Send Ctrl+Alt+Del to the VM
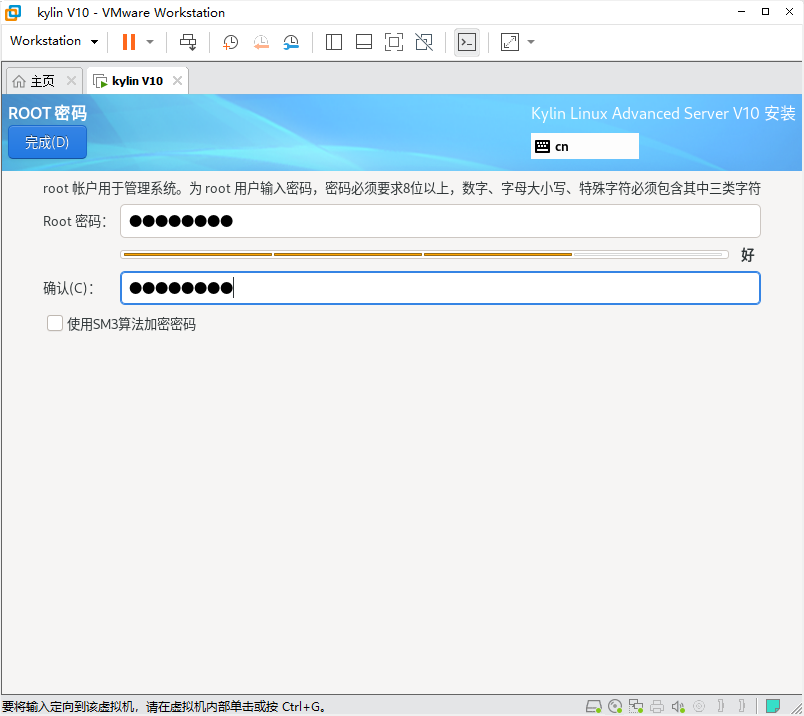The width and height of the screenshot is (804, 716). click(188, 42)
